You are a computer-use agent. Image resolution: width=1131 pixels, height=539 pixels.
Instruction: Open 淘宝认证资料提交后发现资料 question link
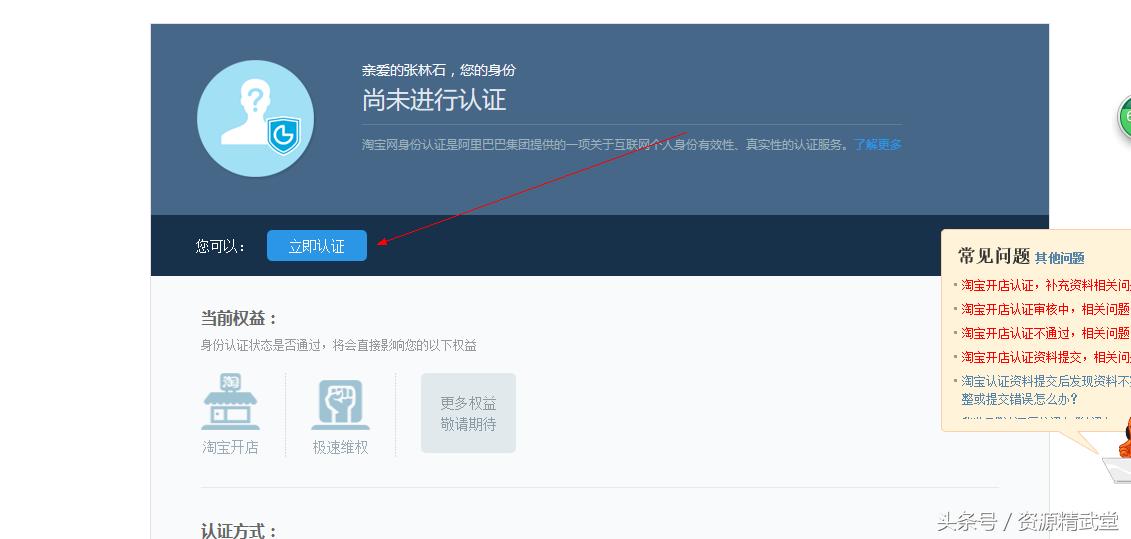(1046, 390)
